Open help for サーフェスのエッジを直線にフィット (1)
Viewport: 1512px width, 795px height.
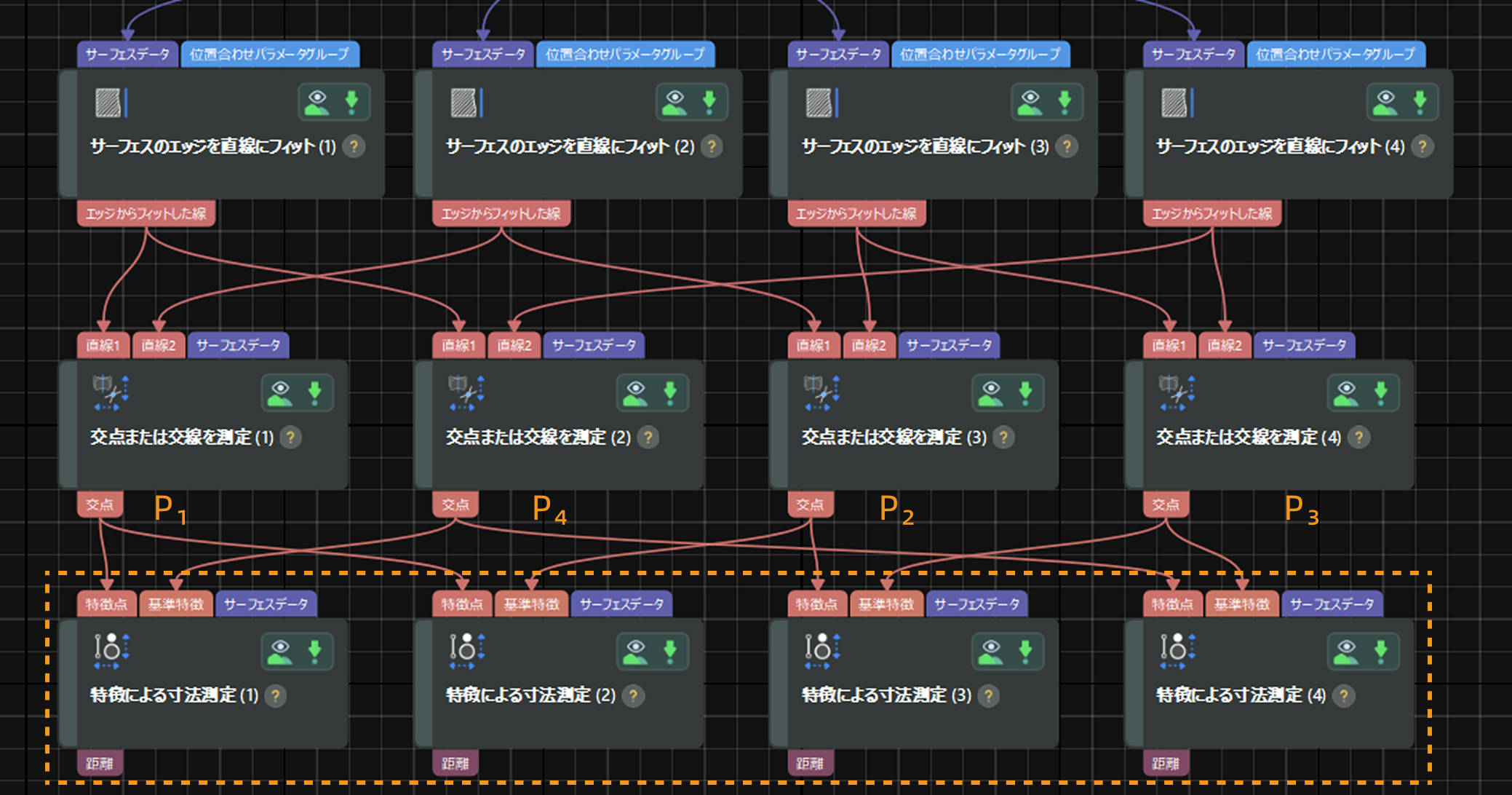coord(354,146)
